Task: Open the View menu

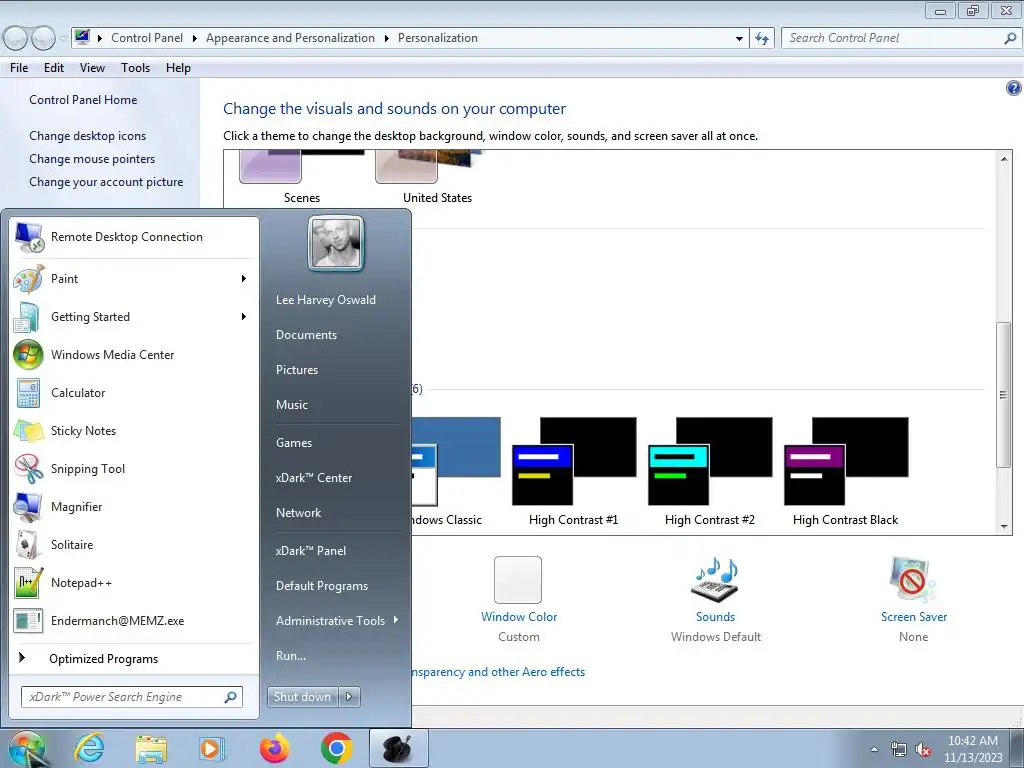Action: pyautogui.click(x=92, y=68)
